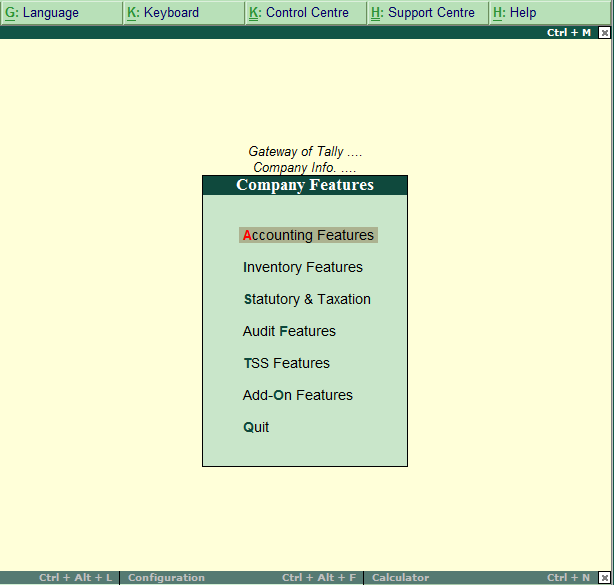Close the bottom Calculator panel icon
Image resolution: width=614 pixels, height=585 pixels.
coord(604,578)
